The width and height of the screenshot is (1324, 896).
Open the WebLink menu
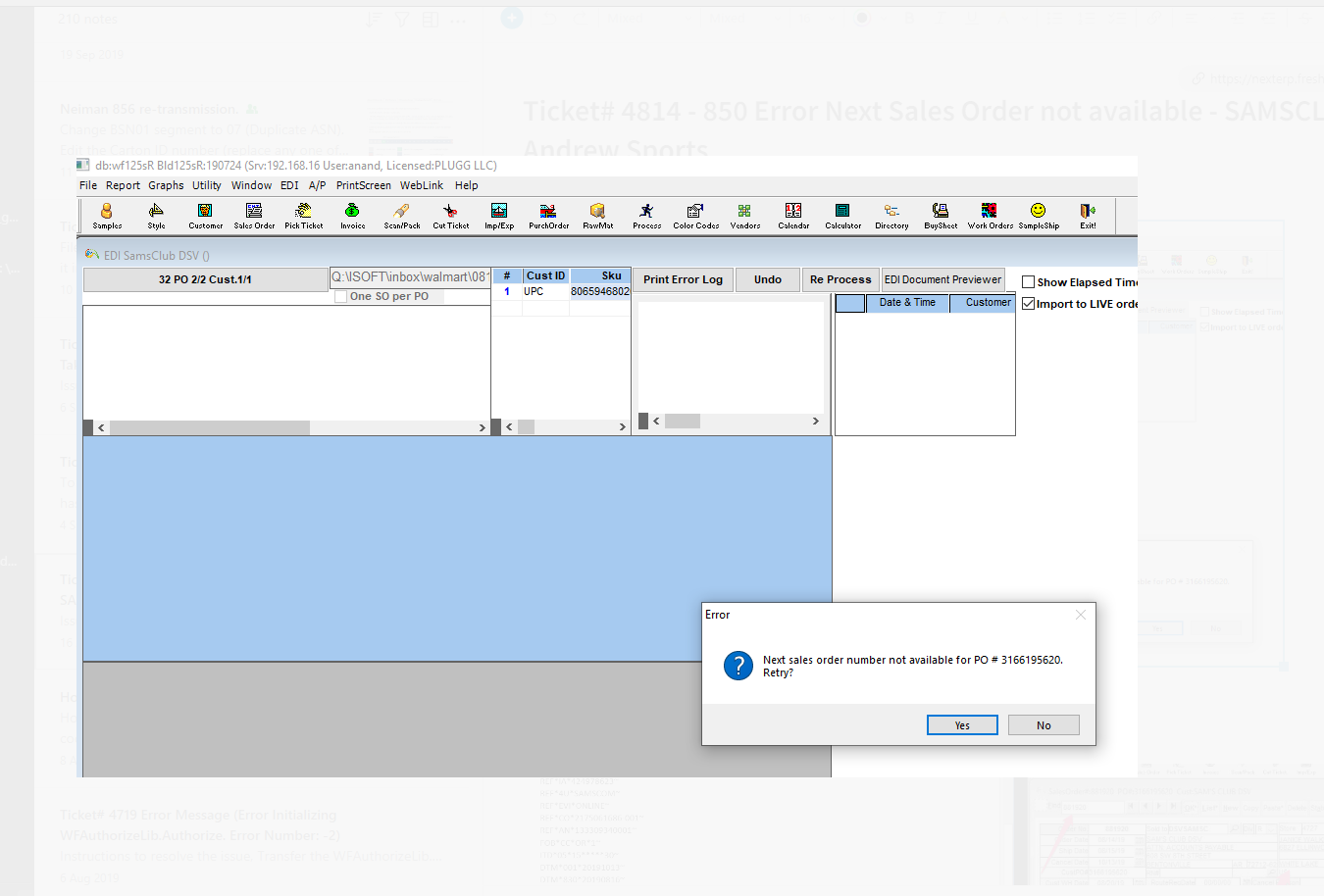422,185
